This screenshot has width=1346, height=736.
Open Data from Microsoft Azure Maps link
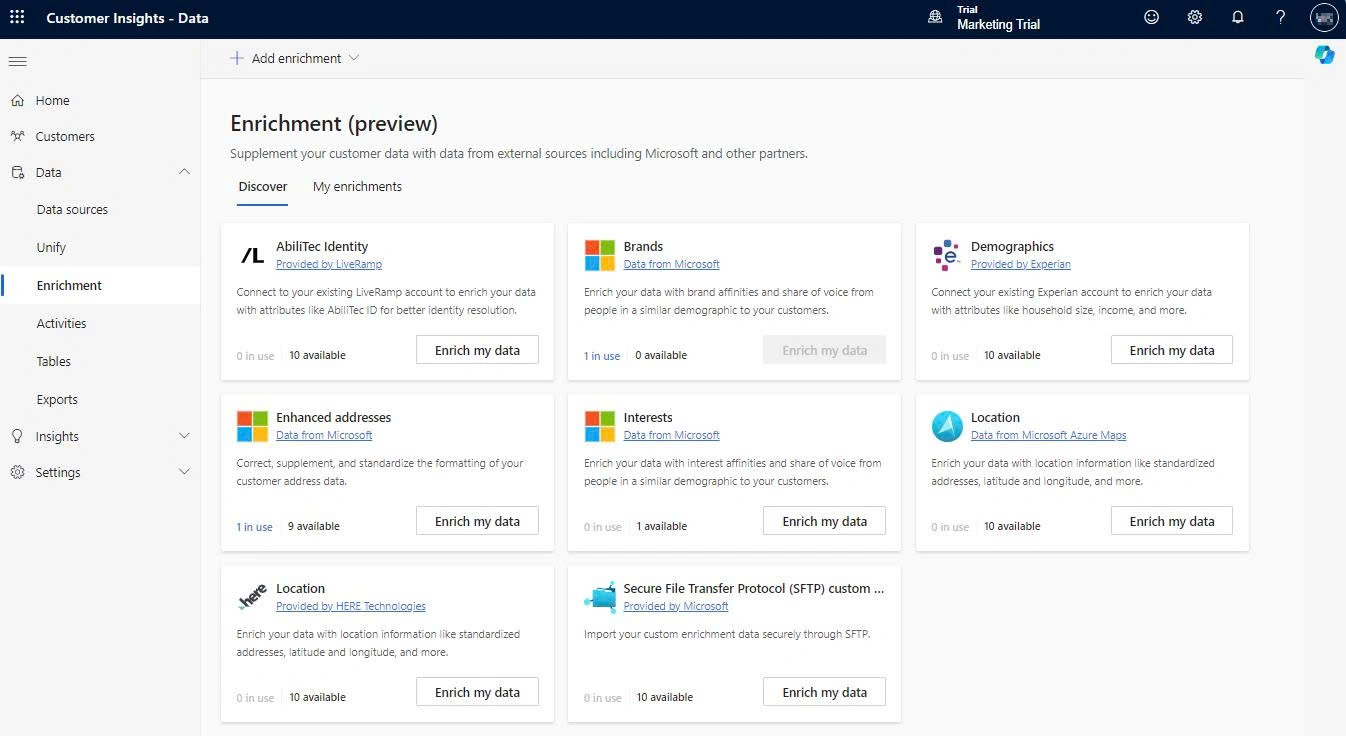pos(1049,436)
